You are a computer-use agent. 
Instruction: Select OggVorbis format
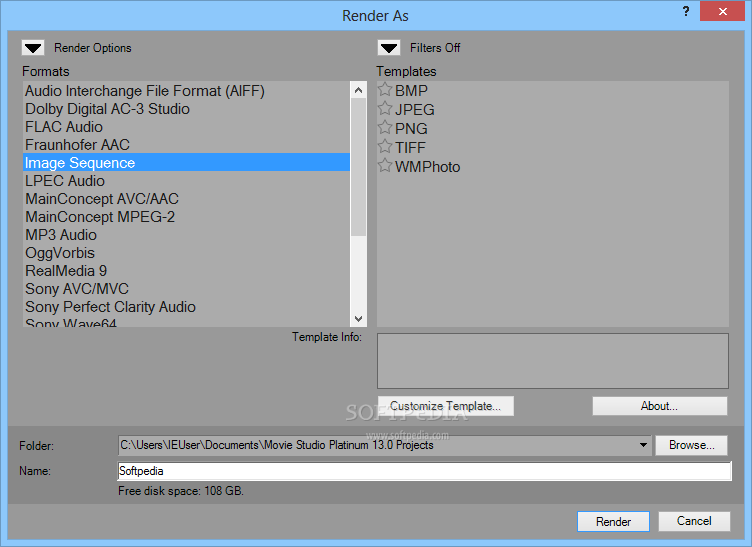click(187, 253)
